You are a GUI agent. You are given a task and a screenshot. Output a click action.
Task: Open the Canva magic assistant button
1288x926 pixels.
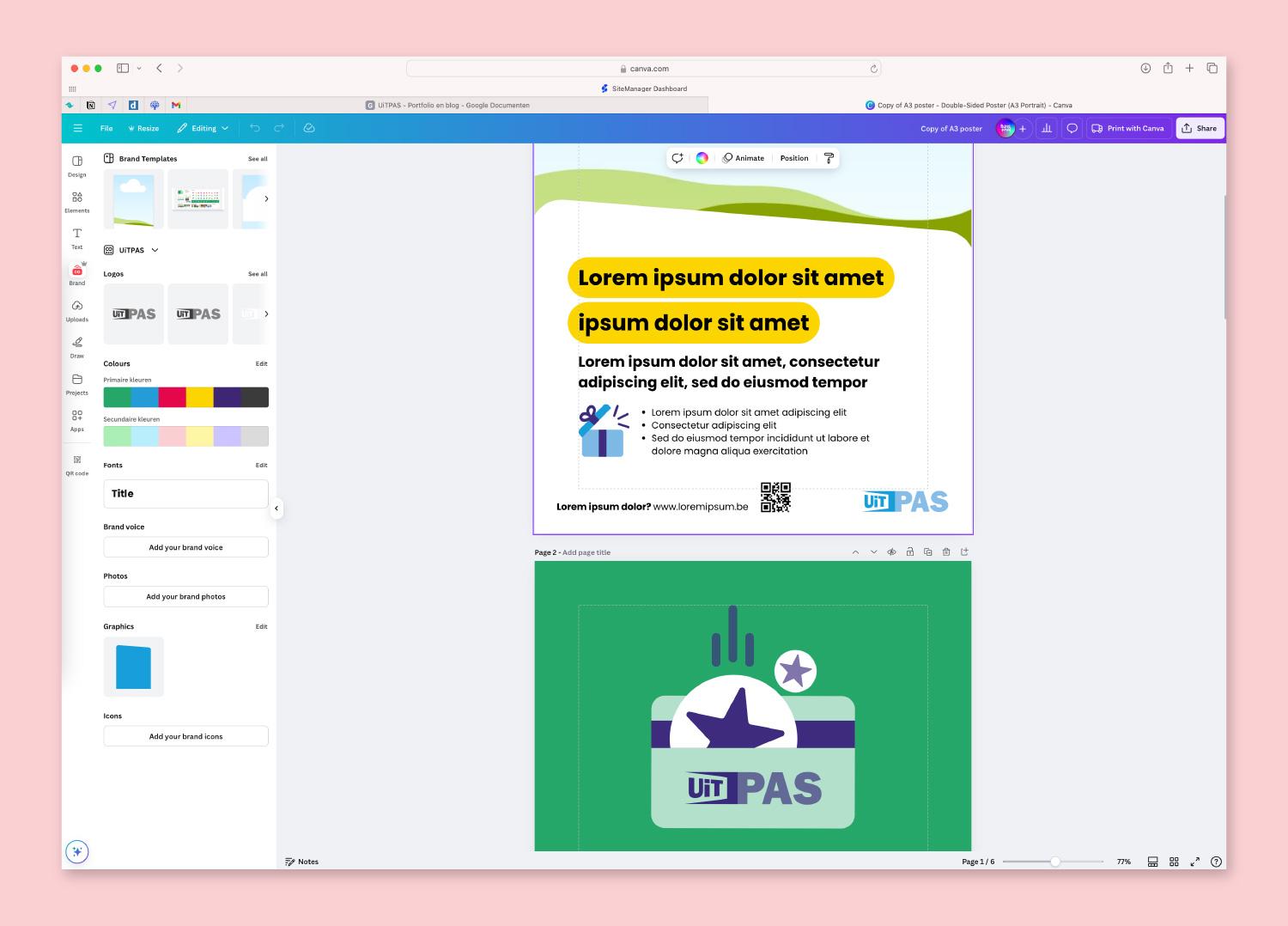click(x=77, y=851)
